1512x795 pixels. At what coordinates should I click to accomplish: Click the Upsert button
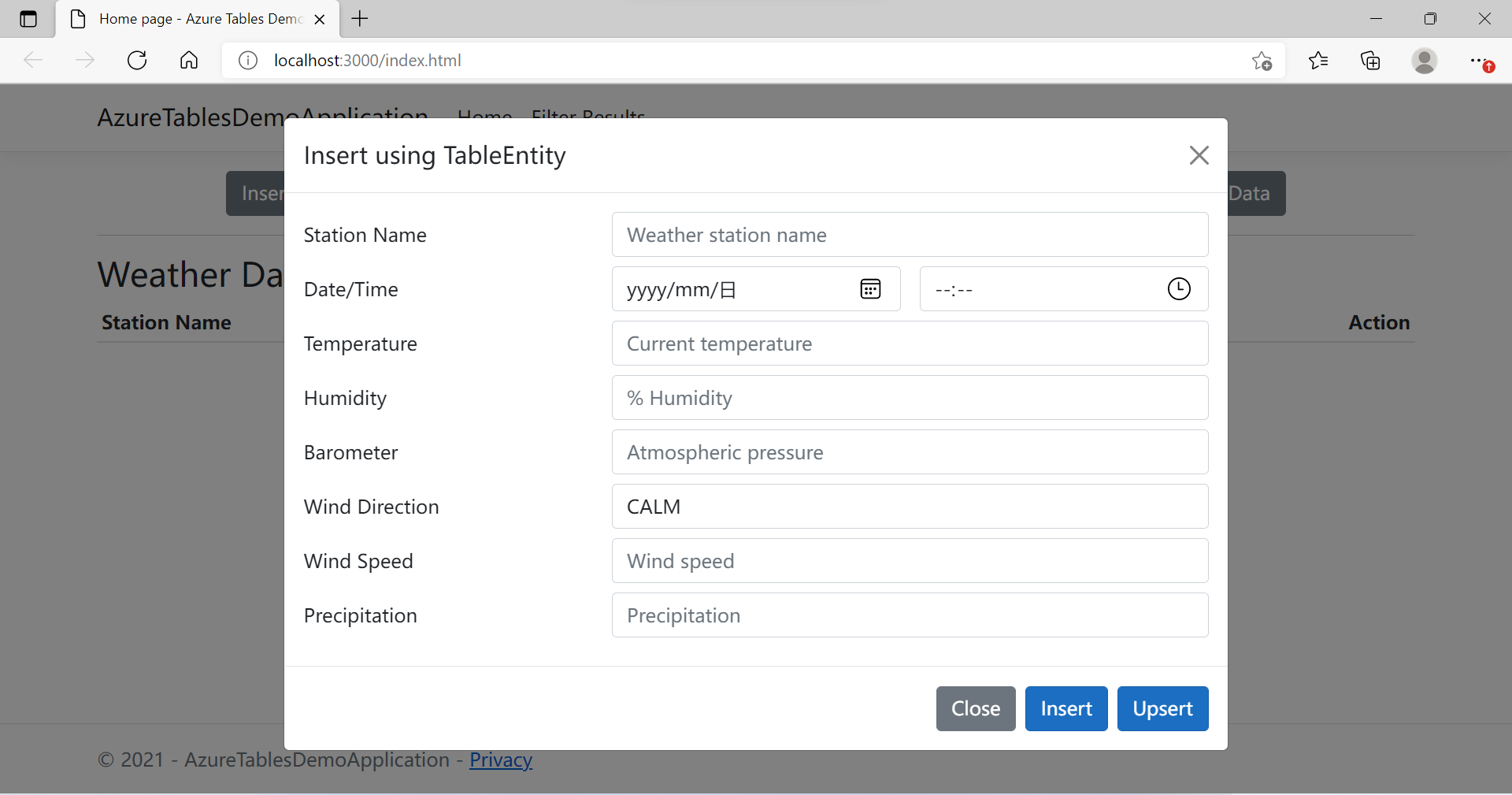tap(1162, 708)
